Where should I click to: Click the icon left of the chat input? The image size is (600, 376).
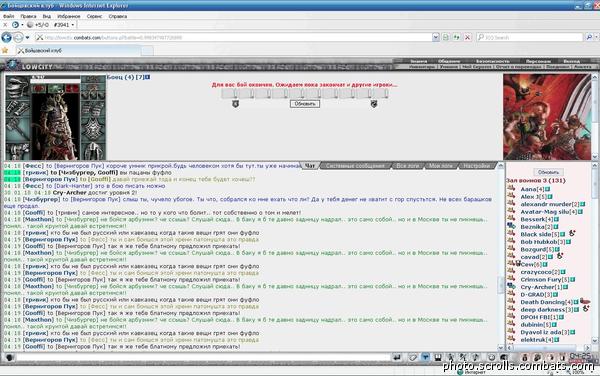point(10,357)
